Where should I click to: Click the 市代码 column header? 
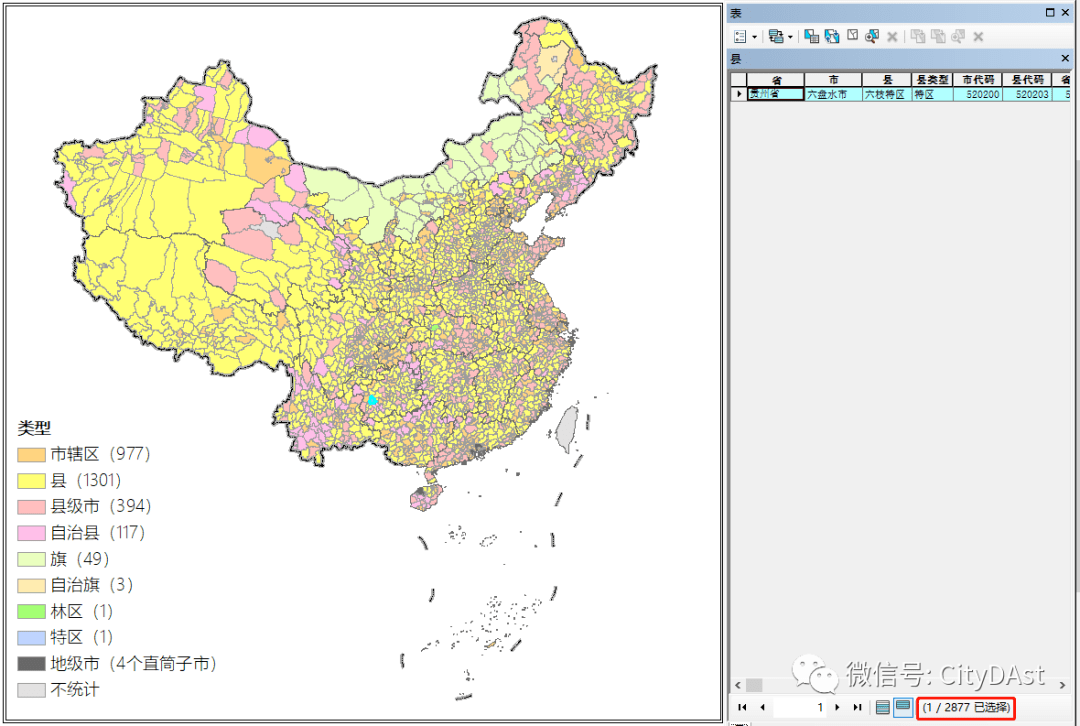978,80
